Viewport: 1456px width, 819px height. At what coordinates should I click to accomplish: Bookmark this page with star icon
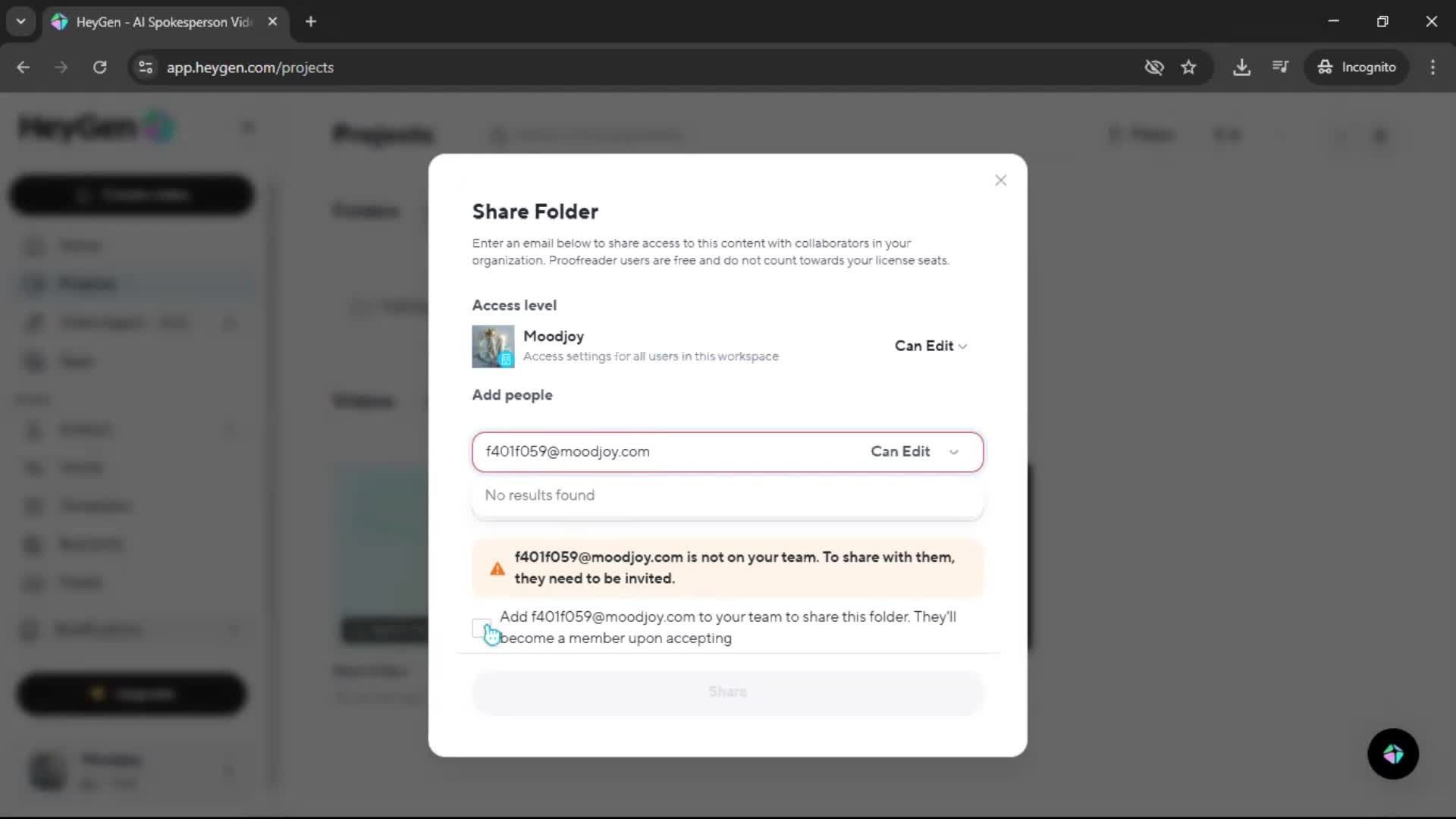click(1188, 67)
